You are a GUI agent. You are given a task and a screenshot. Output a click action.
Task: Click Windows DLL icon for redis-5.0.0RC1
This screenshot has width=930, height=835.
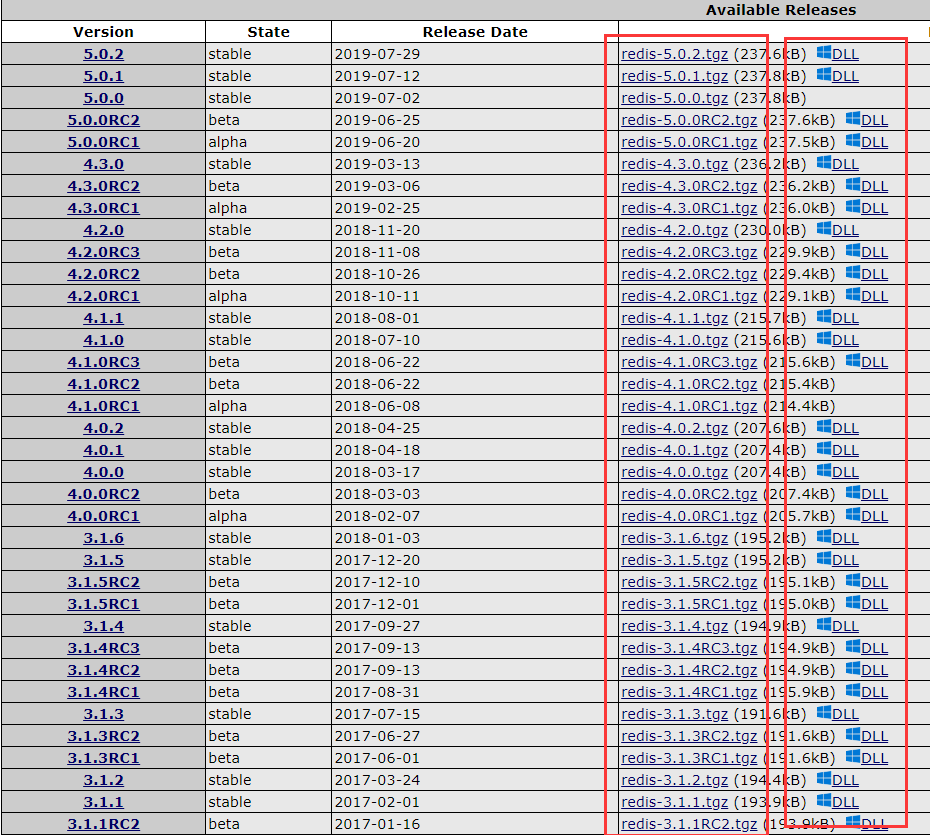tap(853, 140)
